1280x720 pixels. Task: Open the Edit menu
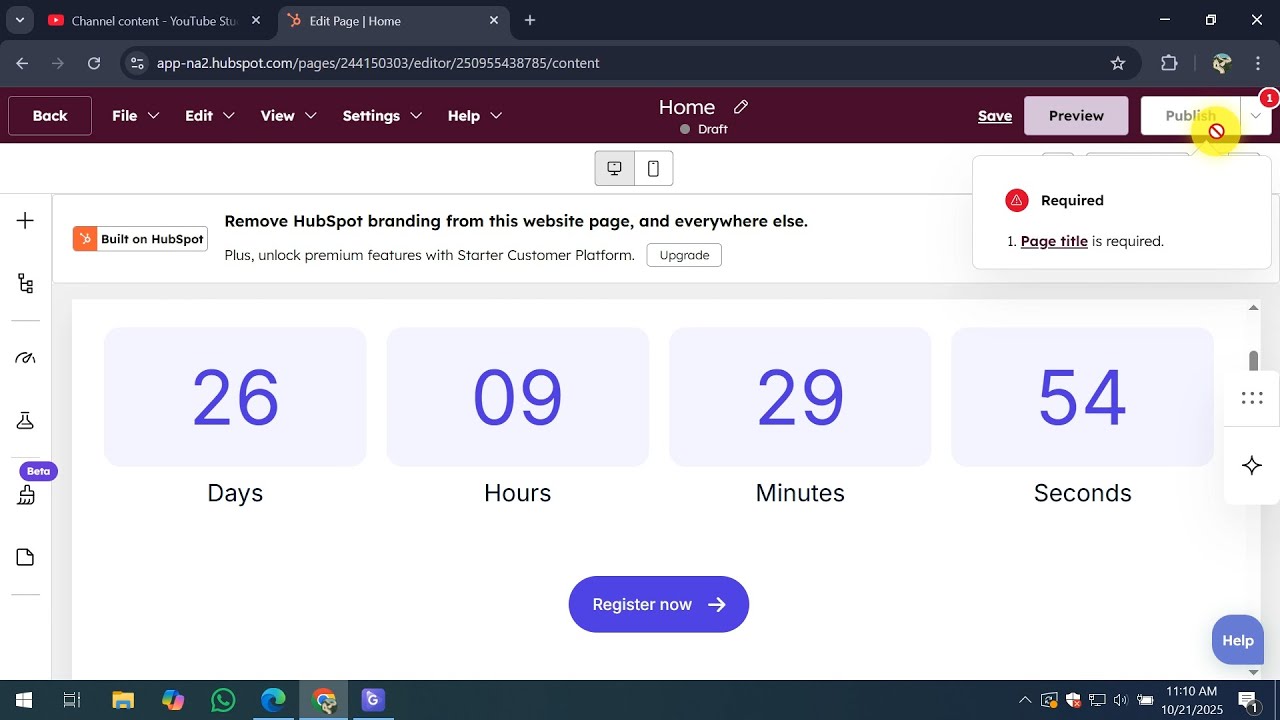coord(210,116)
